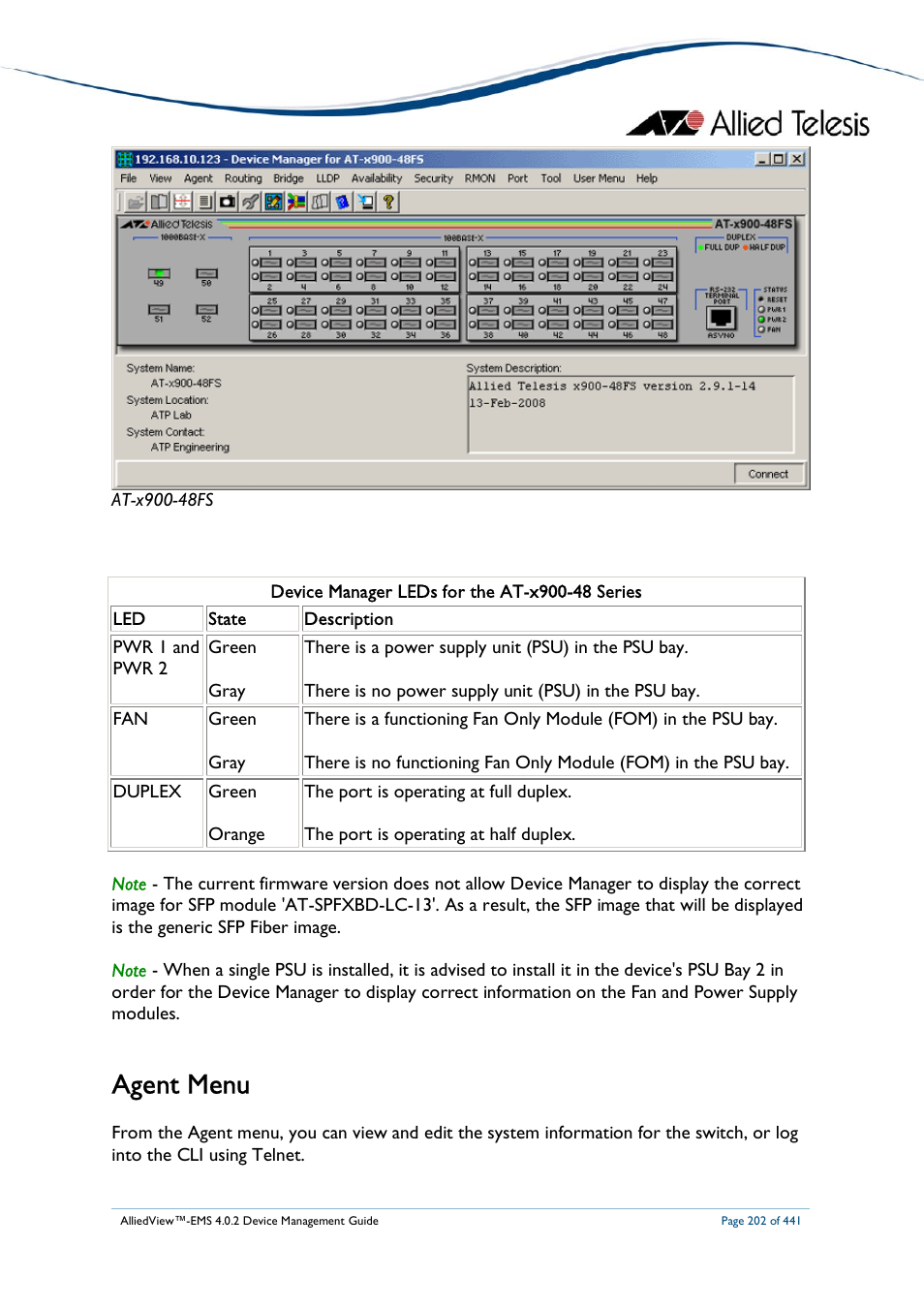This screenshot has height=1309, width=924.
Task: Click the Device Manager title bar icon
Action: [x=124, y=159]
